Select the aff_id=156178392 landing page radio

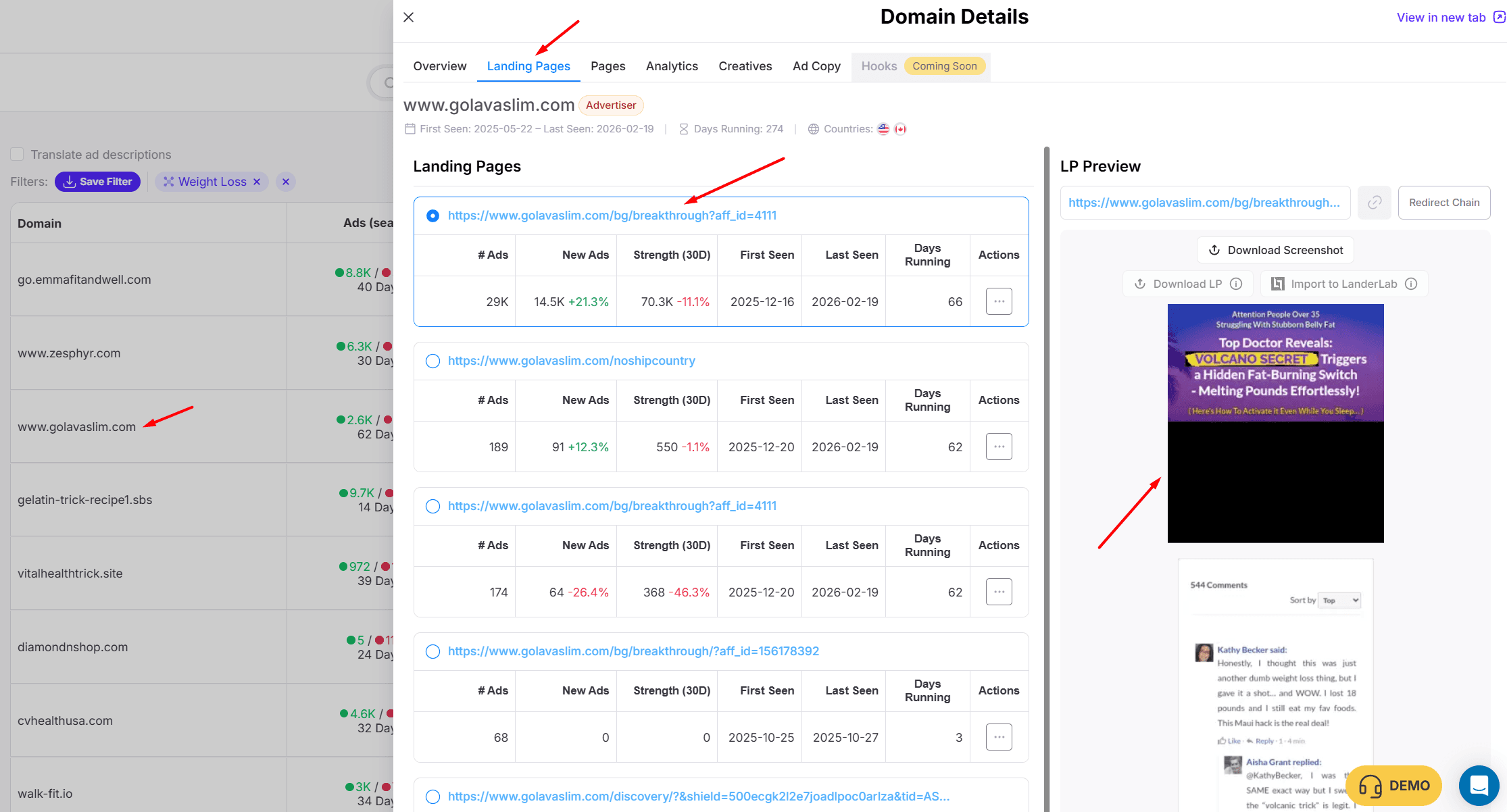coord(433,651)
